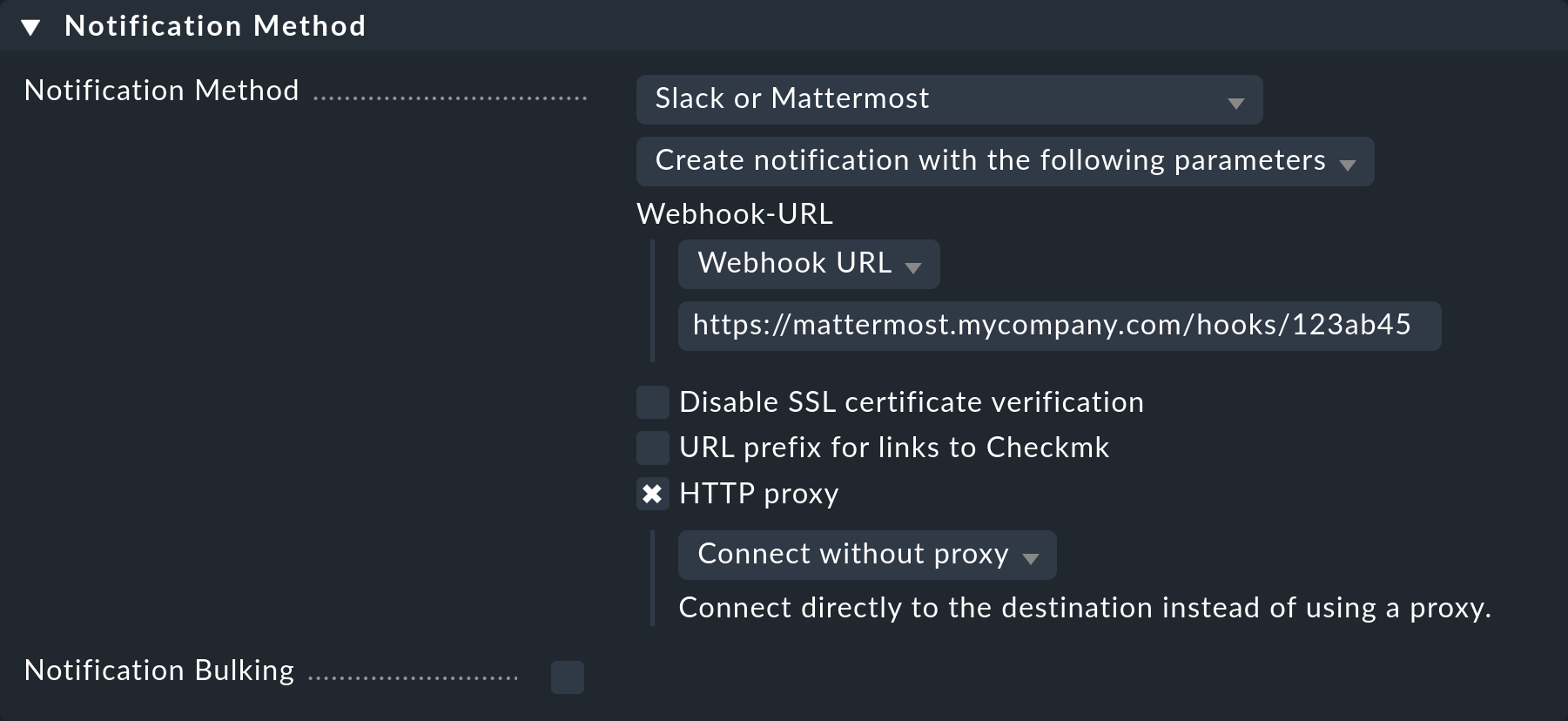Click the mattermost webhook URL input field
Screen dimensions: 1568x721
point(1060,327)
